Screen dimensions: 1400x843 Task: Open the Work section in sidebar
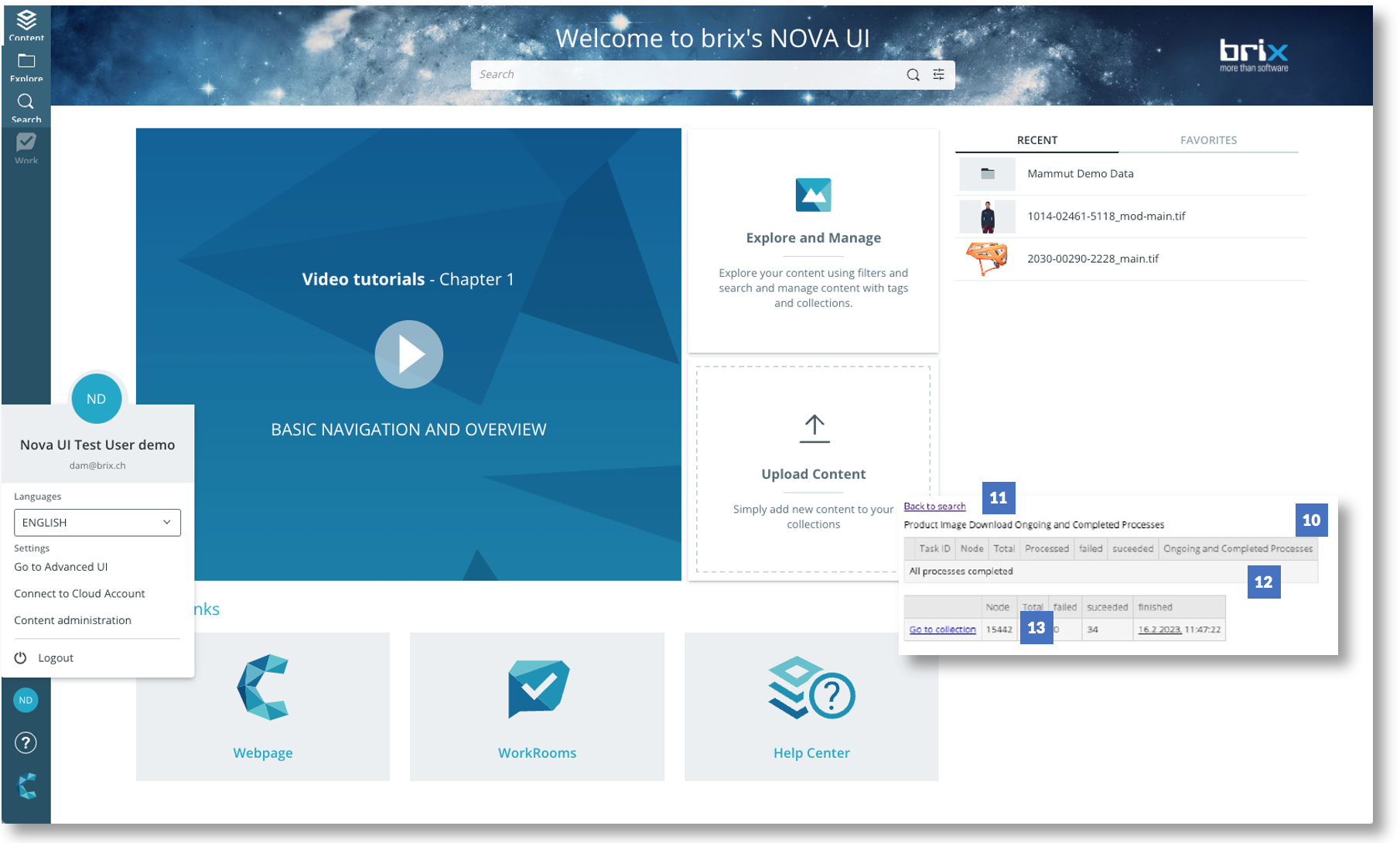[26, 148]
